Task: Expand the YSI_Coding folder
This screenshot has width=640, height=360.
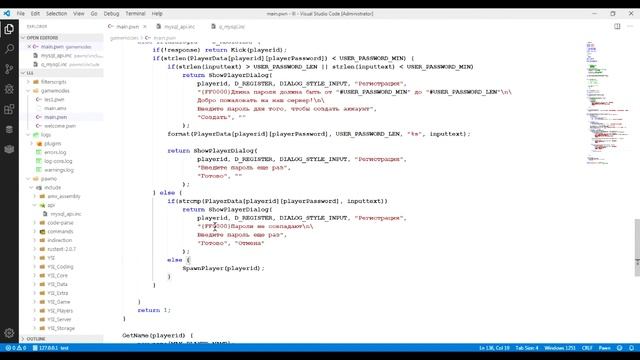Action: pos(61,267)
